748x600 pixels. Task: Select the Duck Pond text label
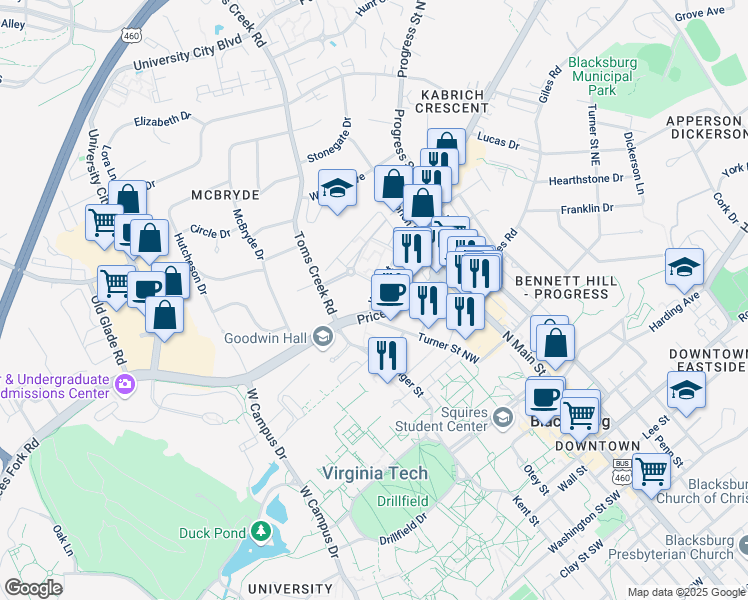(212, 533)
